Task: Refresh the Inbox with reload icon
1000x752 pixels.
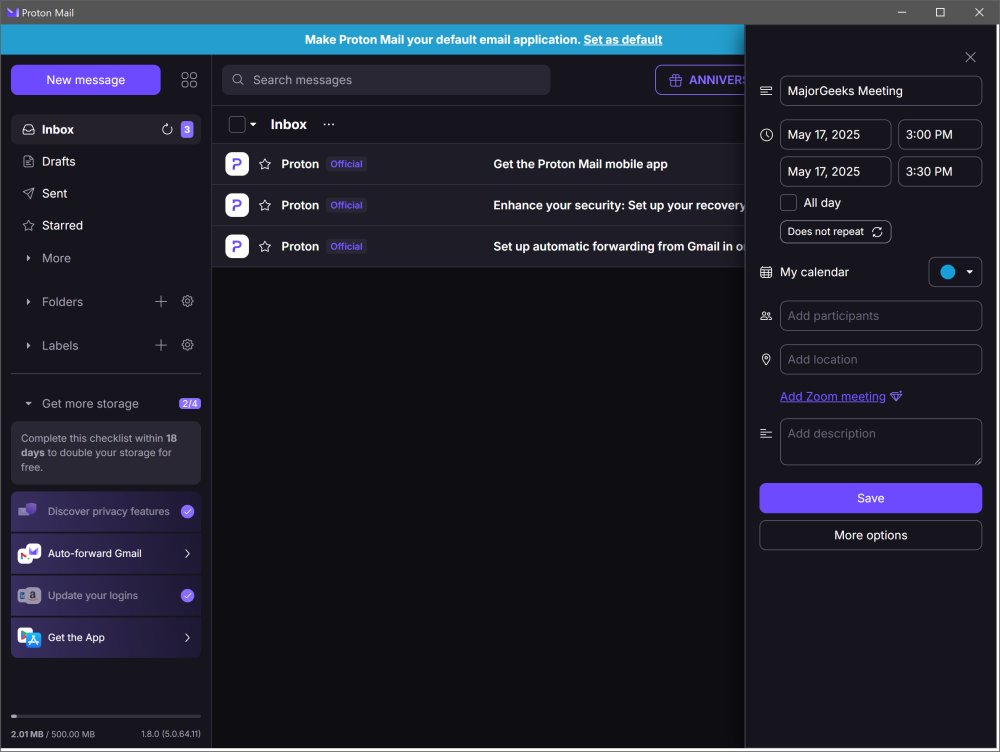Action: 167,129
